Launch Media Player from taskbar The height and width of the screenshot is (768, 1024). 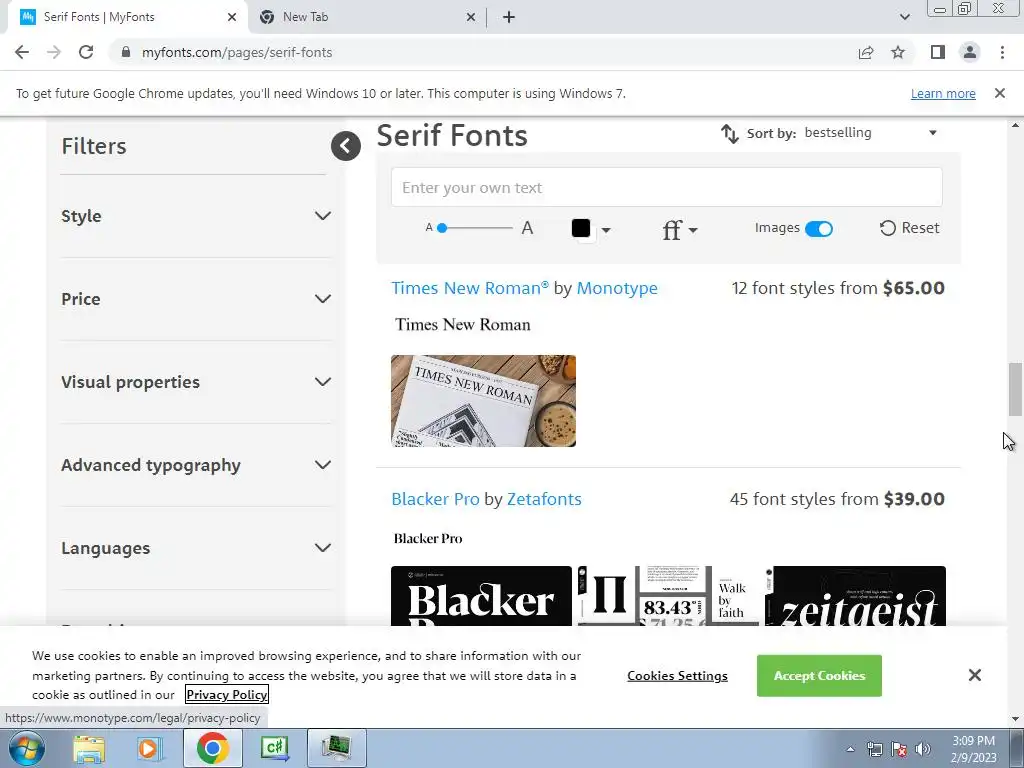click(149, 748)
